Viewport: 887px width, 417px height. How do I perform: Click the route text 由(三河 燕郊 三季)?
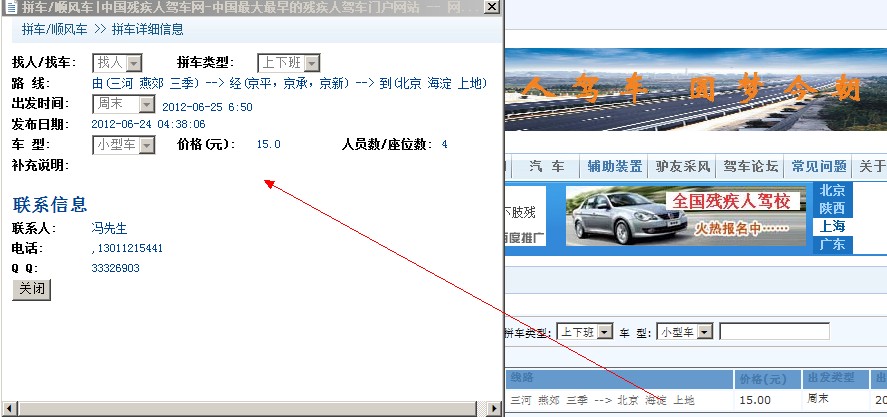[145, 84]
